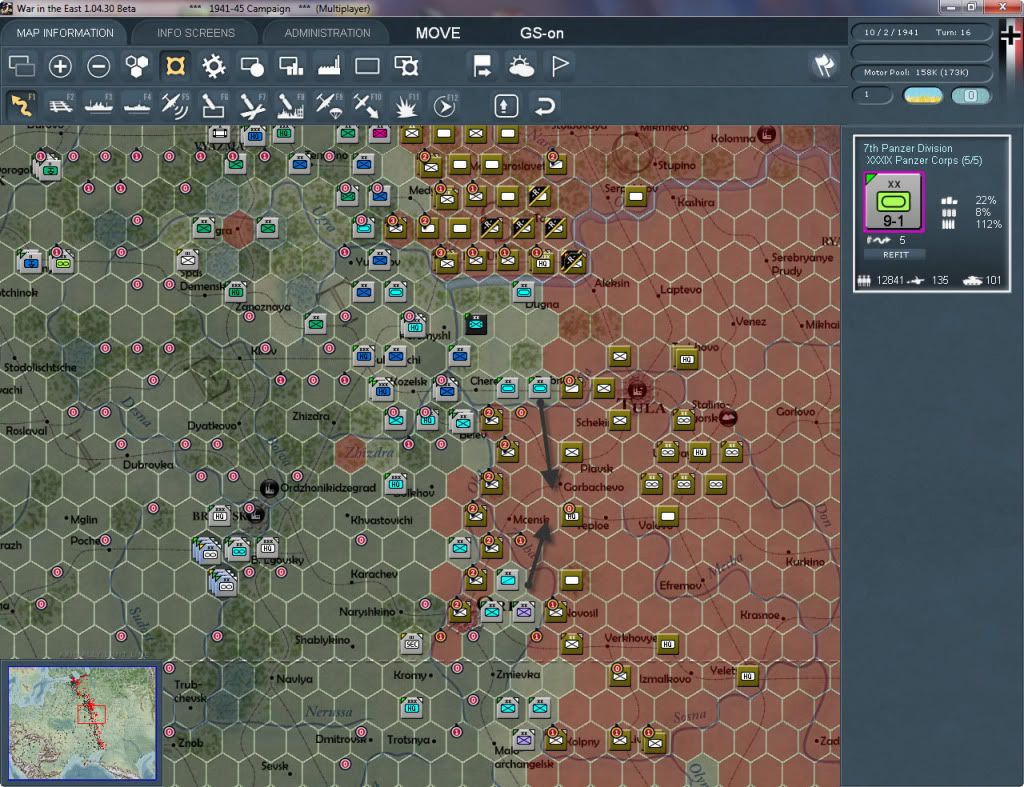Open the Info Screens tab
The image size is (1024, 787).
click(195, 33)
